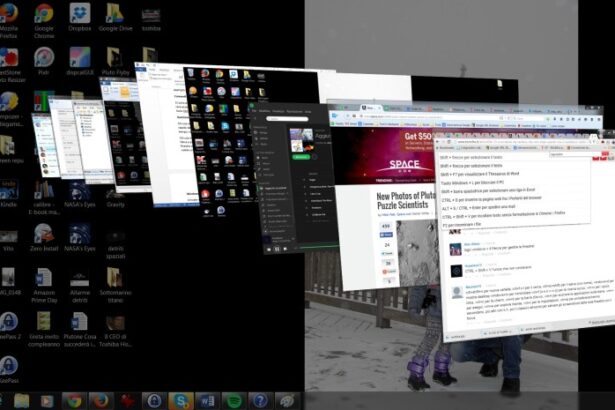Click the Chrome icon in the taskbar
The height and width of the screenshot is (410, 615).
tap(73, 400)
